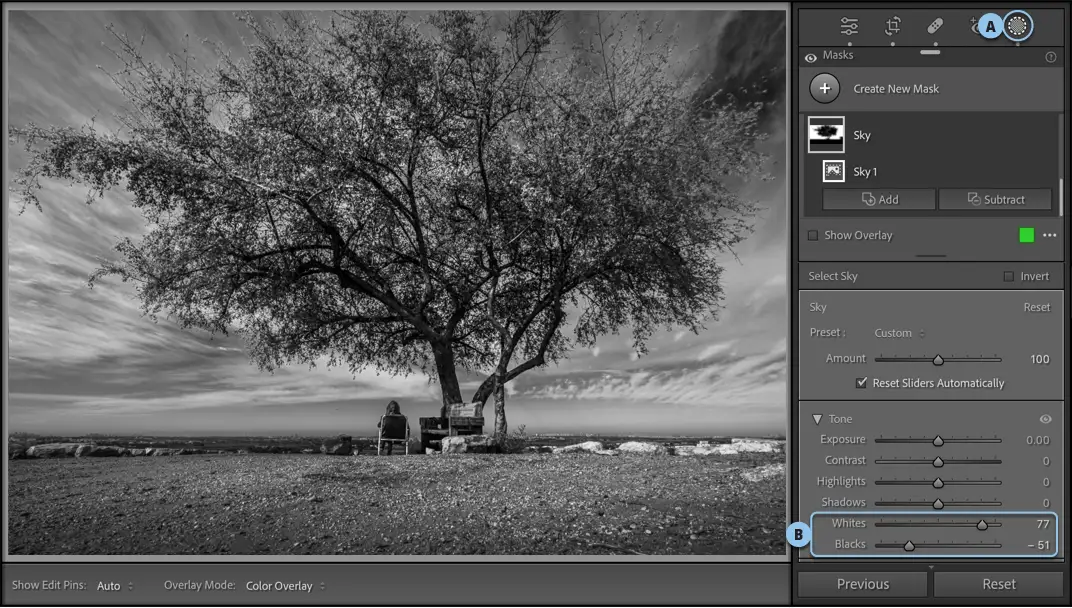Adjust the Shadows slider handle
1072x608 pixels.
(x=938, y=503)
